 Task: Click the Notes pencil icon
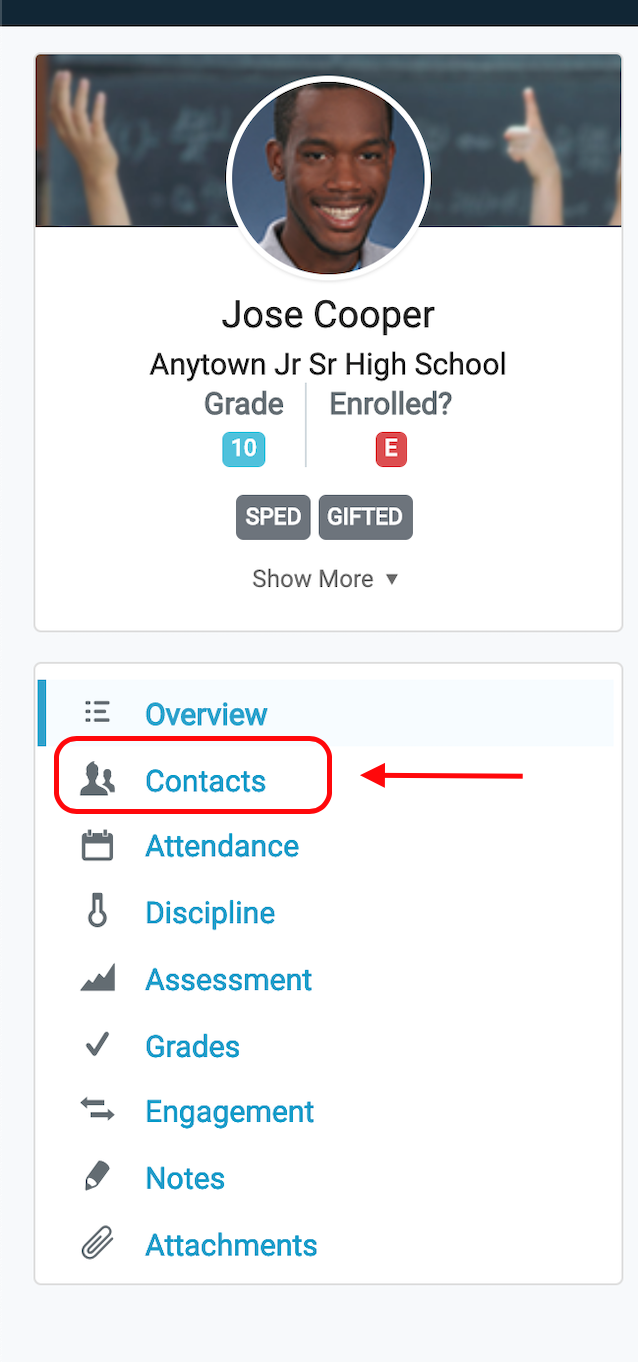(97, 1177)
